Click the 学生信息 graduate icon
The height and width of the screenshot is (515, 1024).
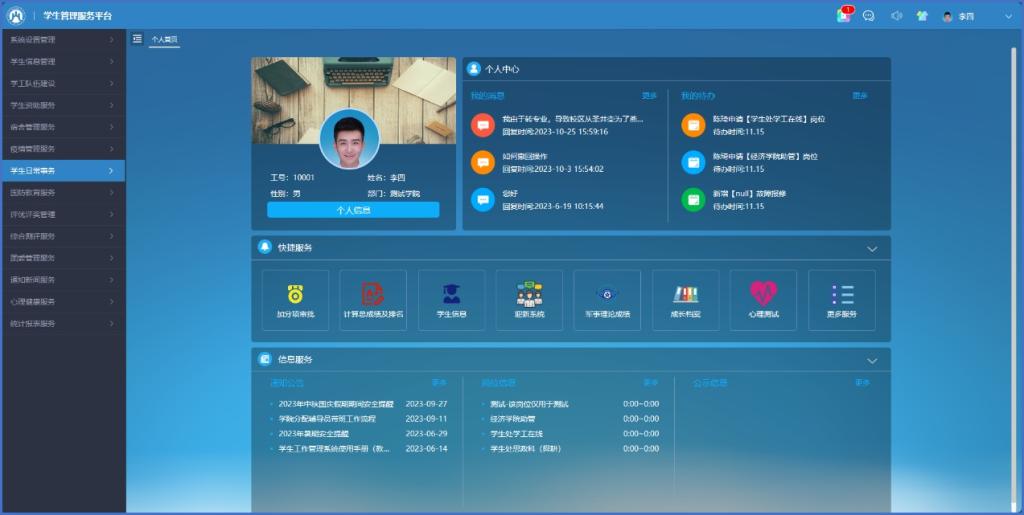click(x=451, y=295)
